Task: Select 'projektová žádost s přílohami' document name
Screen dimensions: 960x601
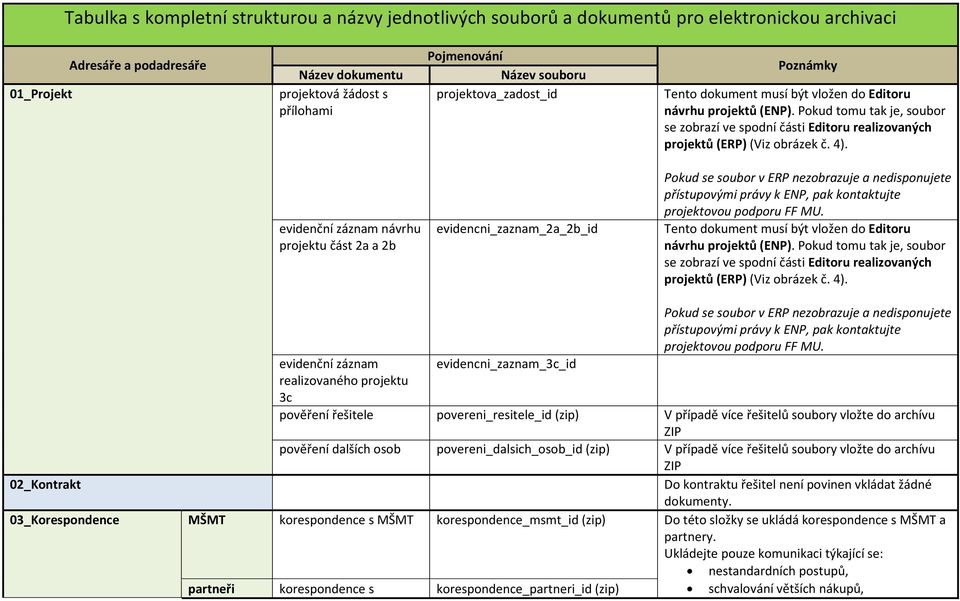Action: click(x=334, y=102)
